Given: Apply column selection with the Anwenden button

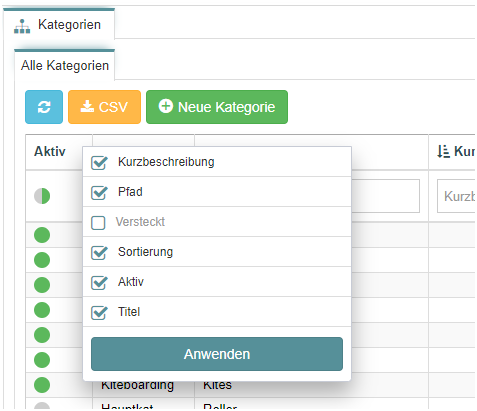Looking at the screenshot, I should coord(217,354).
